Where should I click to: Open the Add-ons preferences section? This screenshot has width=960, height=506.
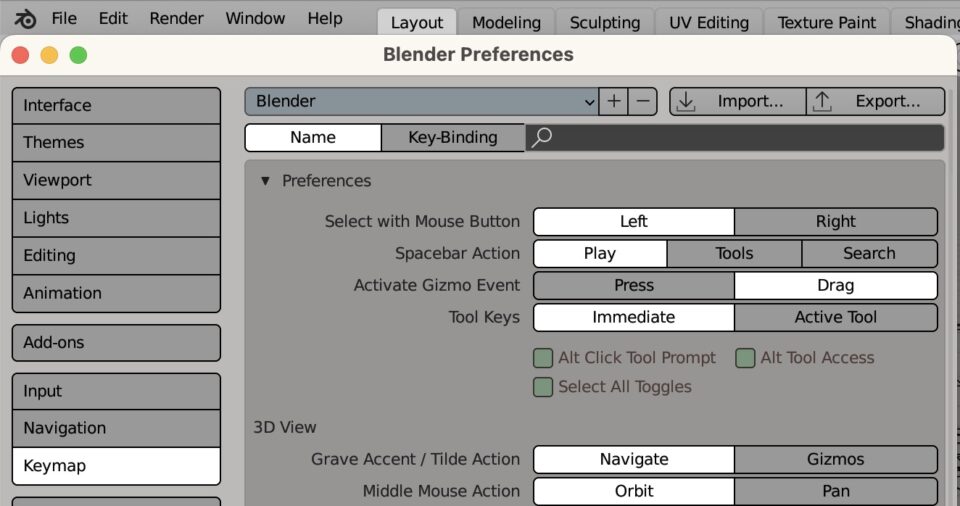tap(116, 342)
